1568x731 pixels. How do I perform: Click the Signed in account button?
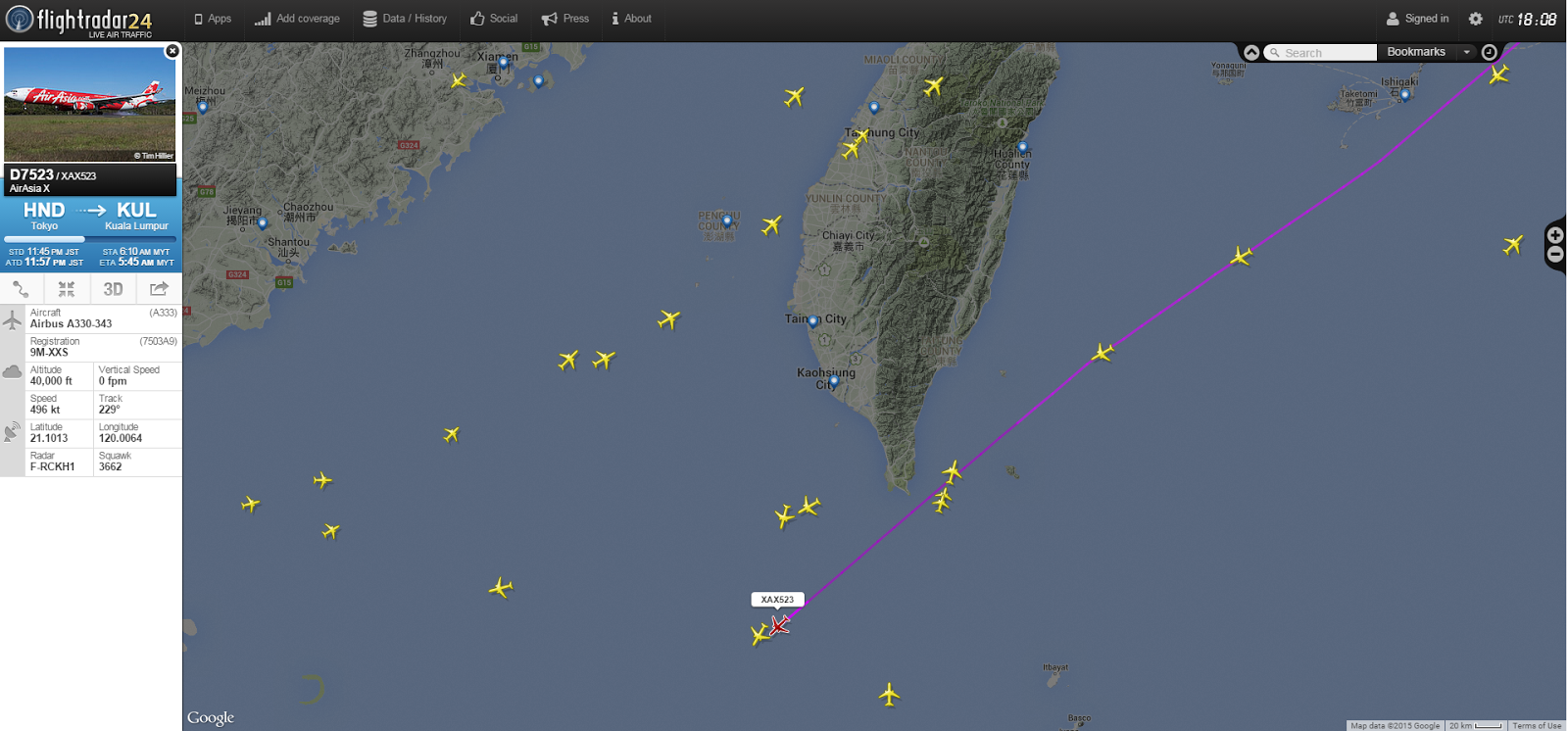pos(1417,19)
